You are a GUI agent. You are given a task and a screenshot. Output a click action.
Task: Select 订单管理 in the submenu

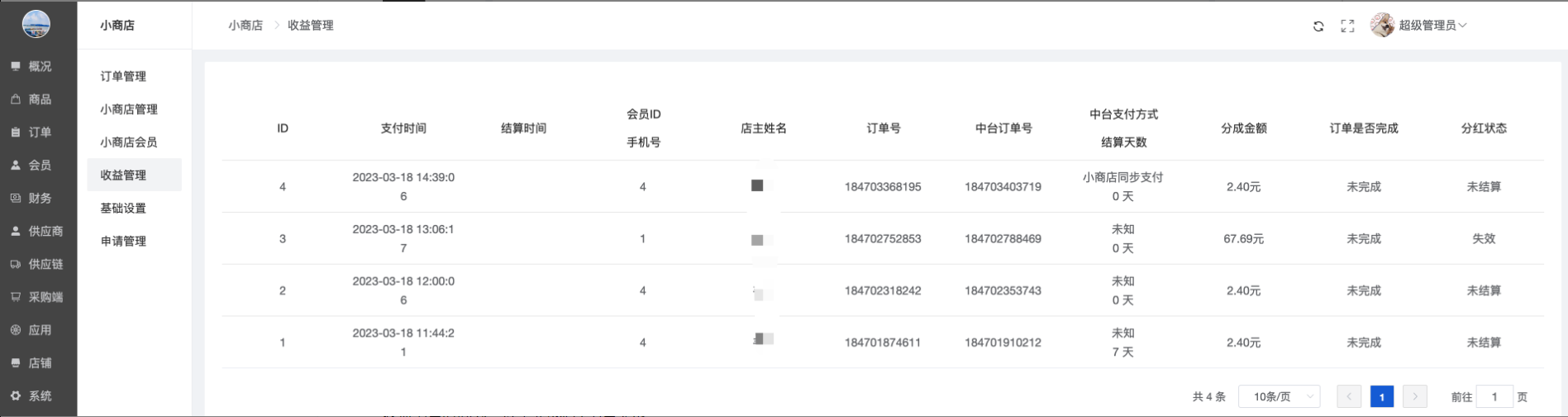tap(123, 76)
